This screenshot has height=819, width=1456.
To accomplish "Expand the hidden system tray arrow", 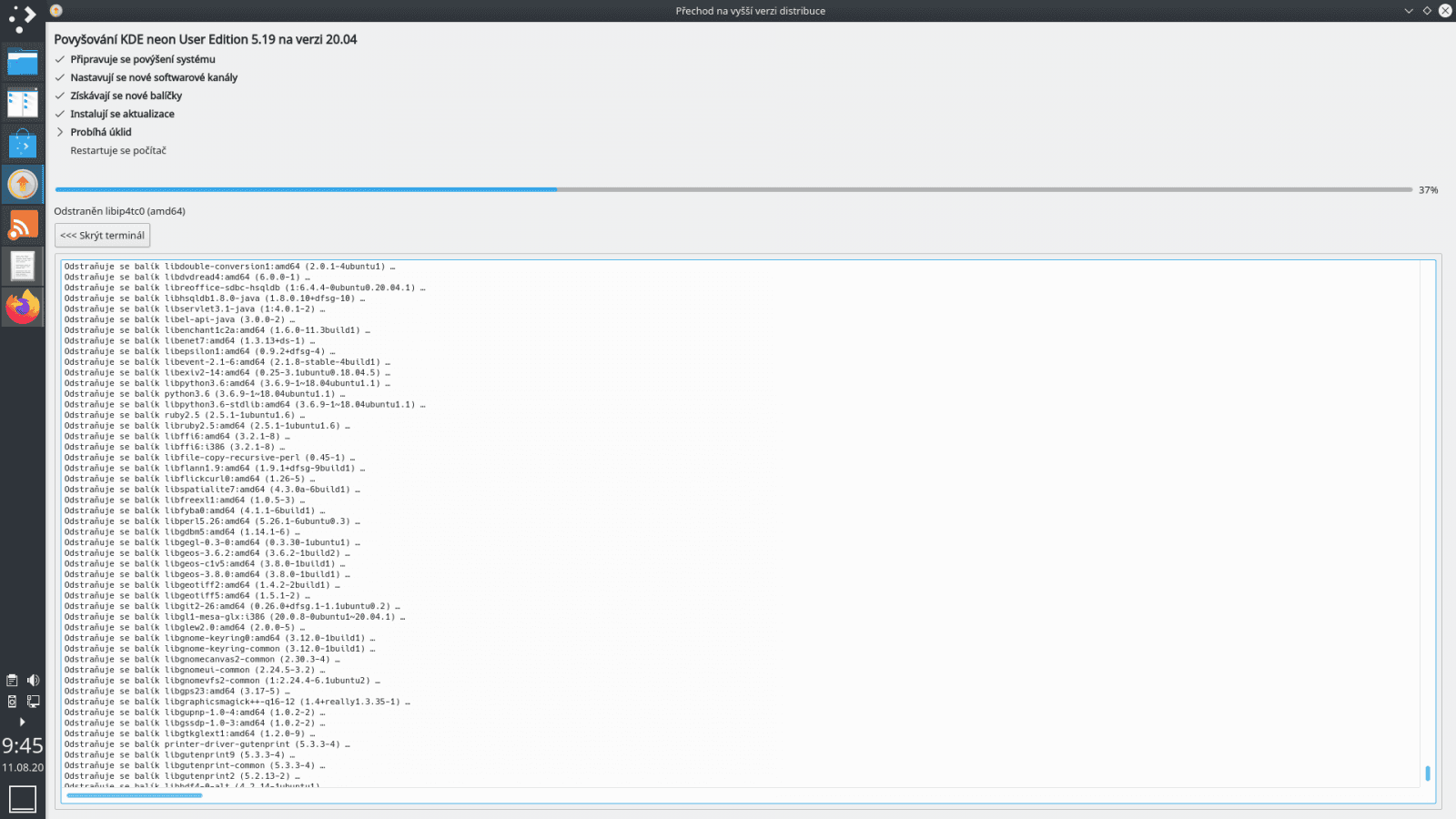I will 23,722.
